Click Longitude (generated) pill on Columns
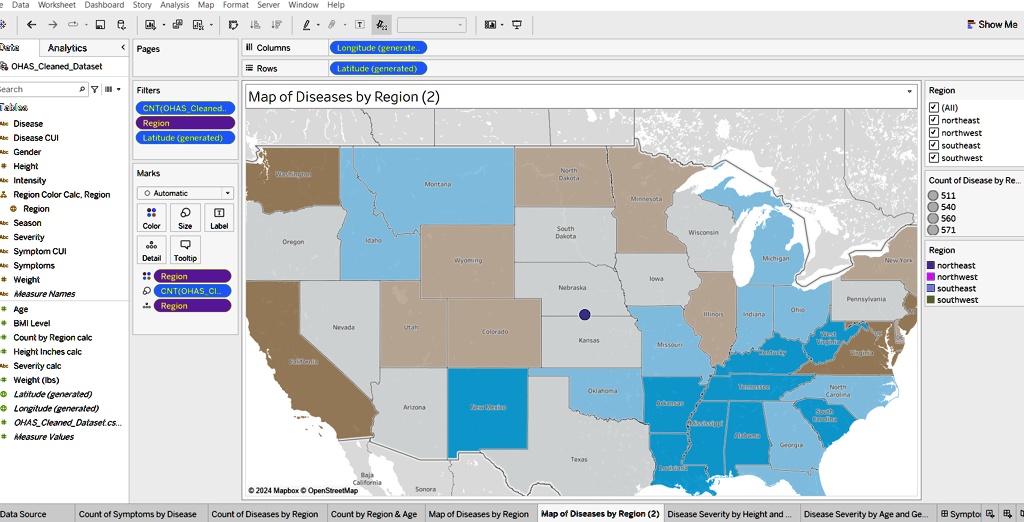 (x=379, y=48)
